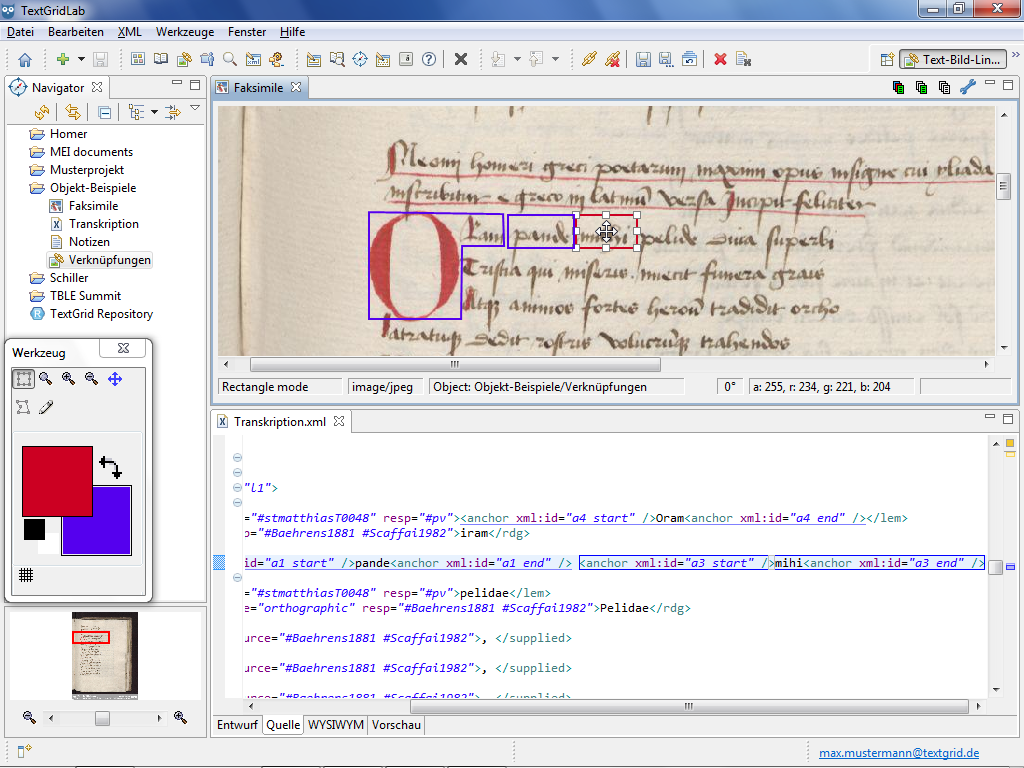
Task: Click the wrench icon in Faksimile panel
Action: [x=967, y=88]
